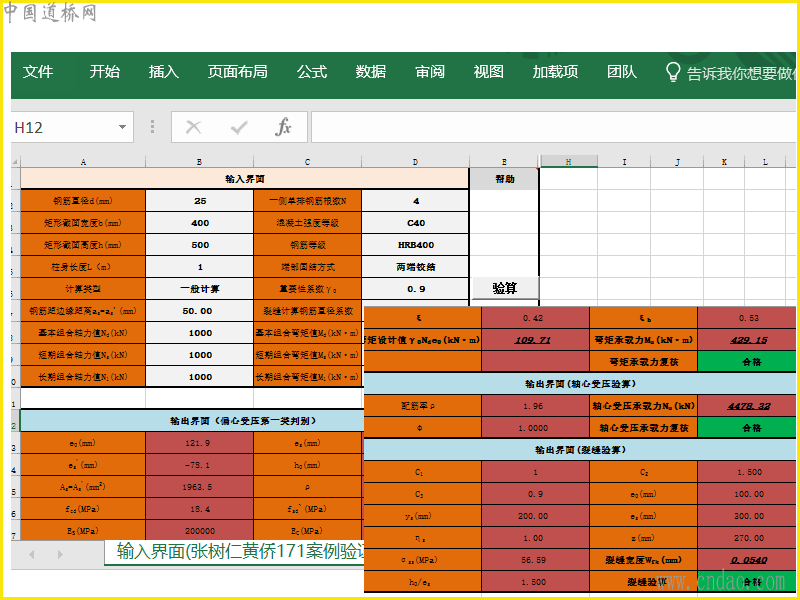Select column L header
The height and width of the screenshot is (600, 800).
(x=765, y=162)
